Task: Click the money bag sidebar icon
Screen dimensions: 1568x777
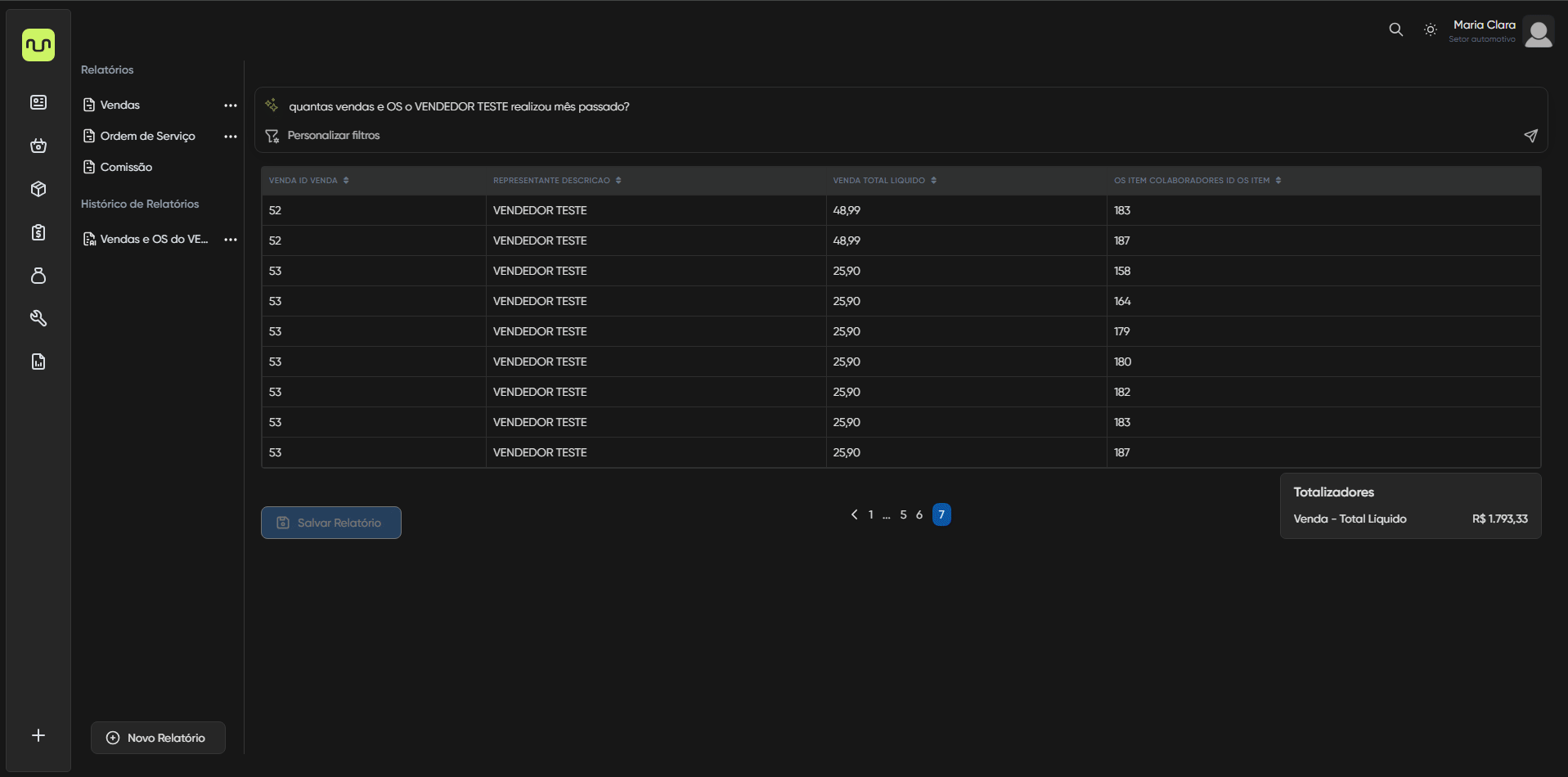Action: coord(38,276)
